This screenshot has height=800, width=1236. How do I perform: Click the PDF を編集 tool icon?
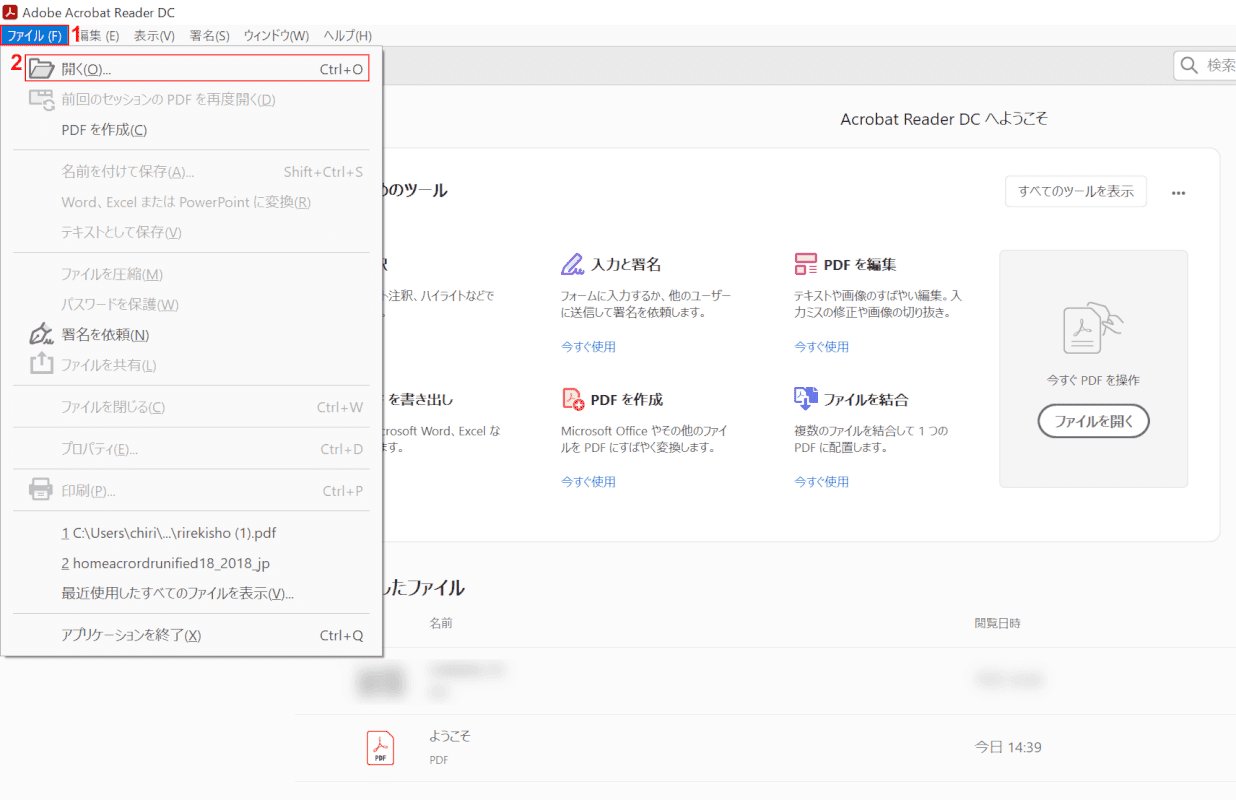(806, 265)
